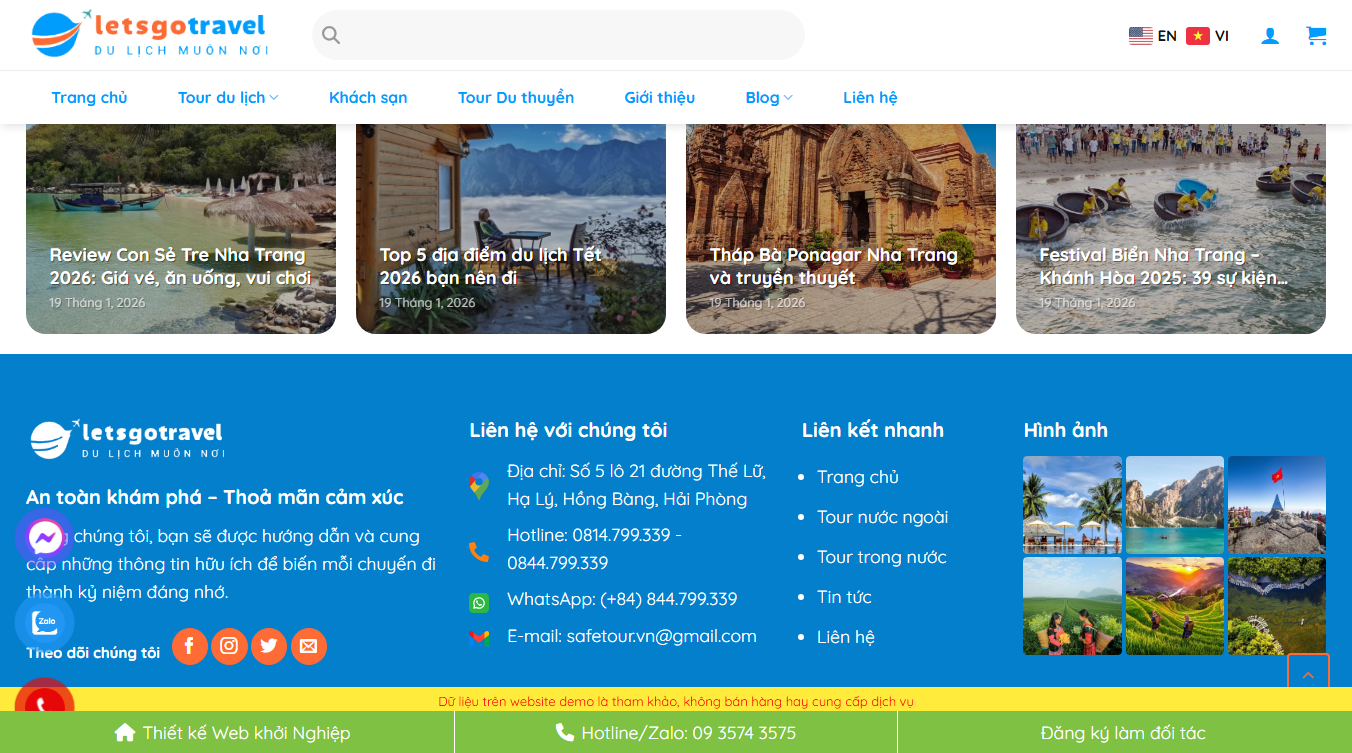Open Instagram via the footer social icon

click(229, 646)
